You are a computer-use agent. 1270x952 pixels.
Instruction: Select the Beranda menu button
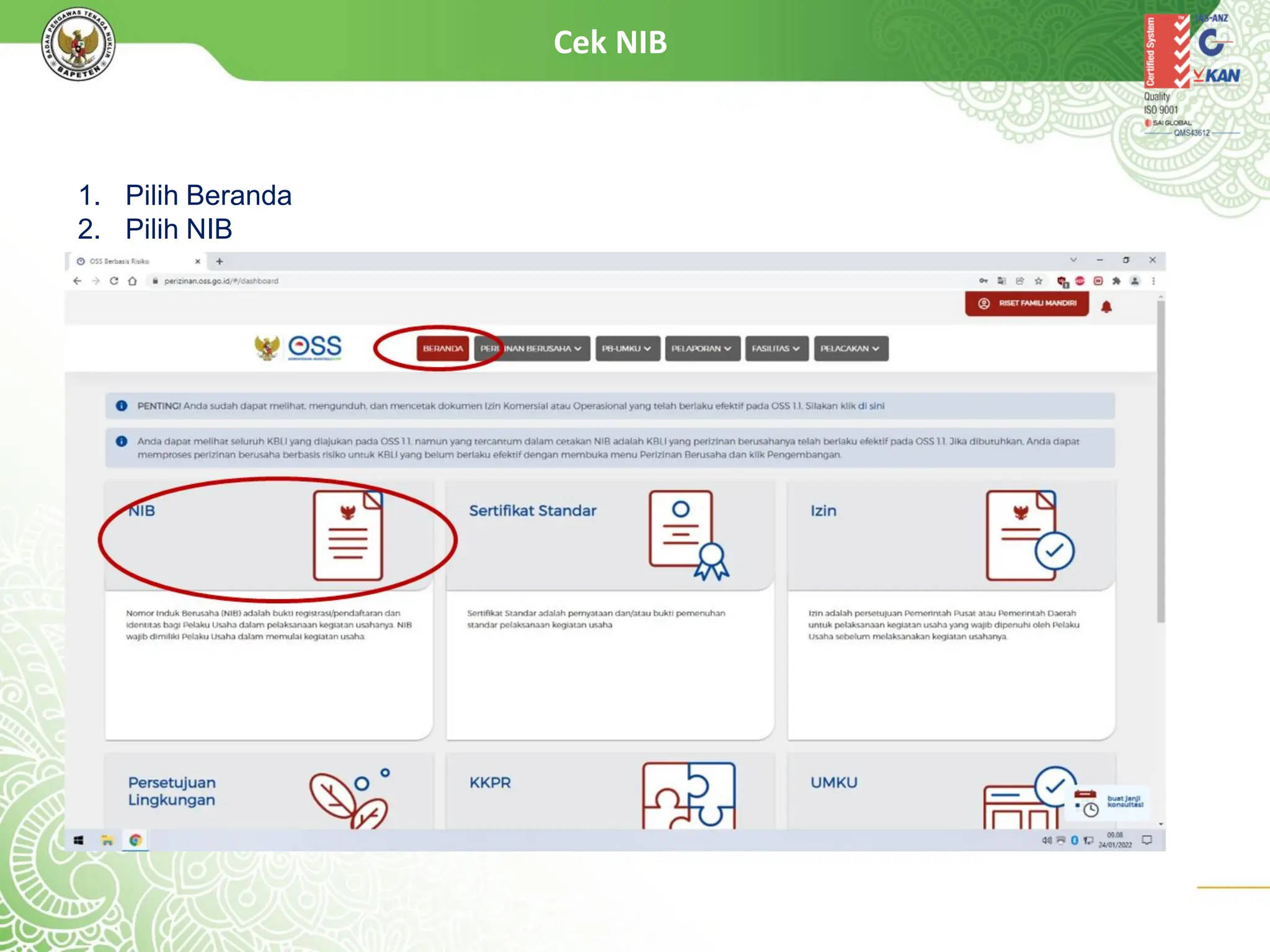pos(443,348)
